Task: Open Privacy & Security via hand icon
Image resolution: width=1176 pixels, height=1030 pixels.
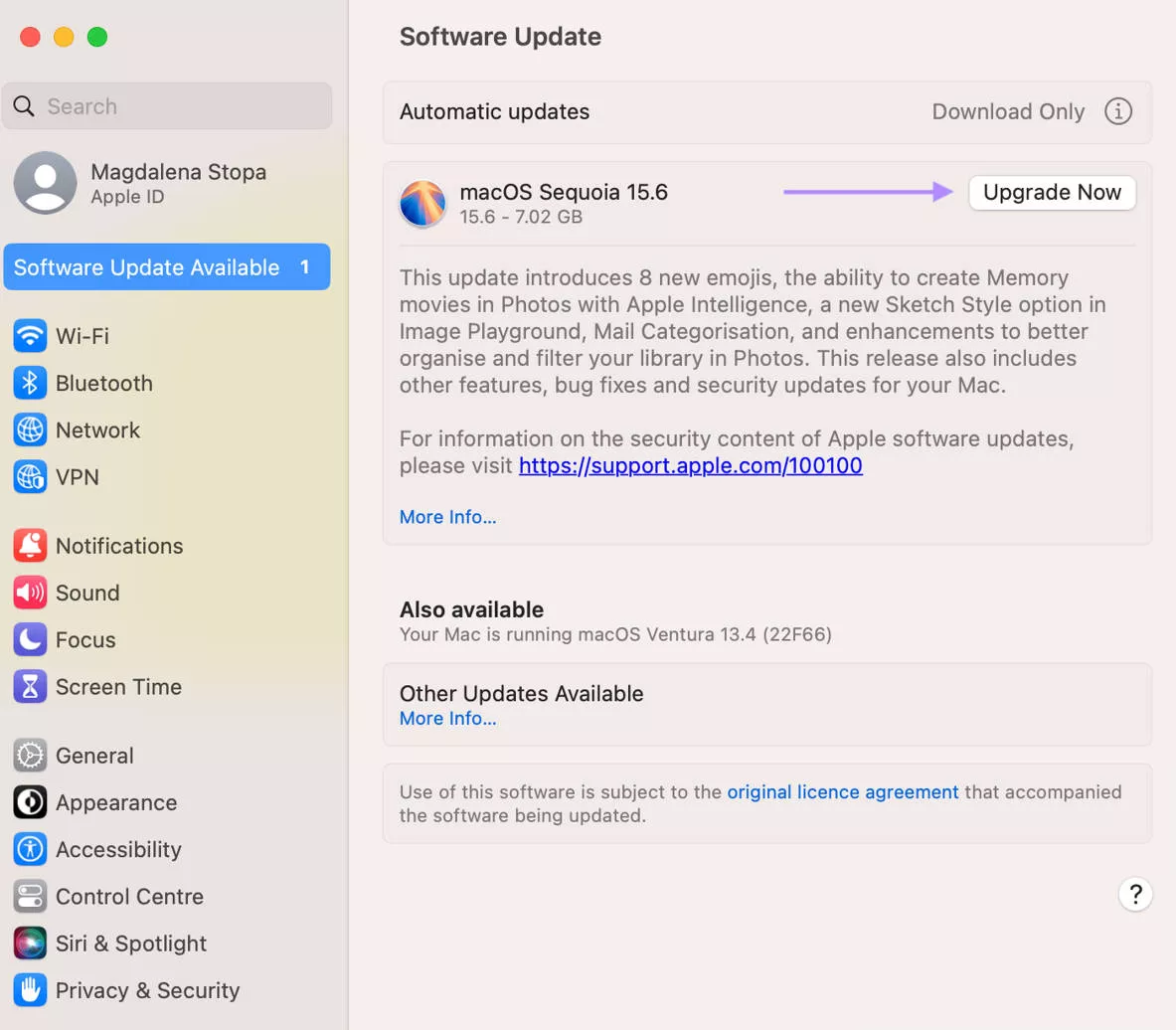Action: point(30,989)
